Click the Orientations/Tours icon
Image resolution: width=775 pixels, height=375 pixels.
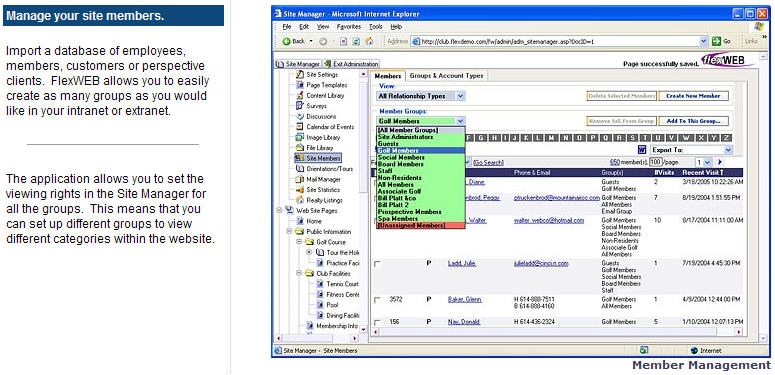coord(300,168)
